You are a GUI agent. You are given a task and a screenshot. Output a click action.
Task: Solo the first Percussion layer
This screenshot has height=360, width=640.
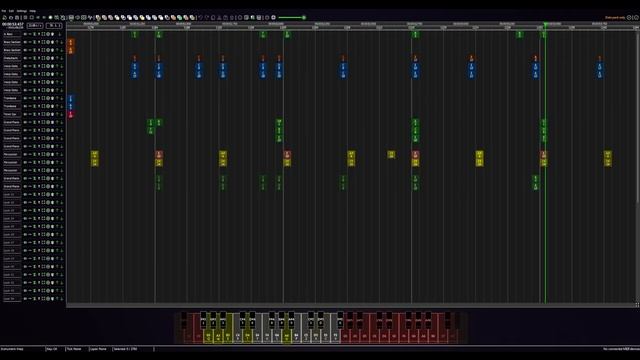point(39,154)
